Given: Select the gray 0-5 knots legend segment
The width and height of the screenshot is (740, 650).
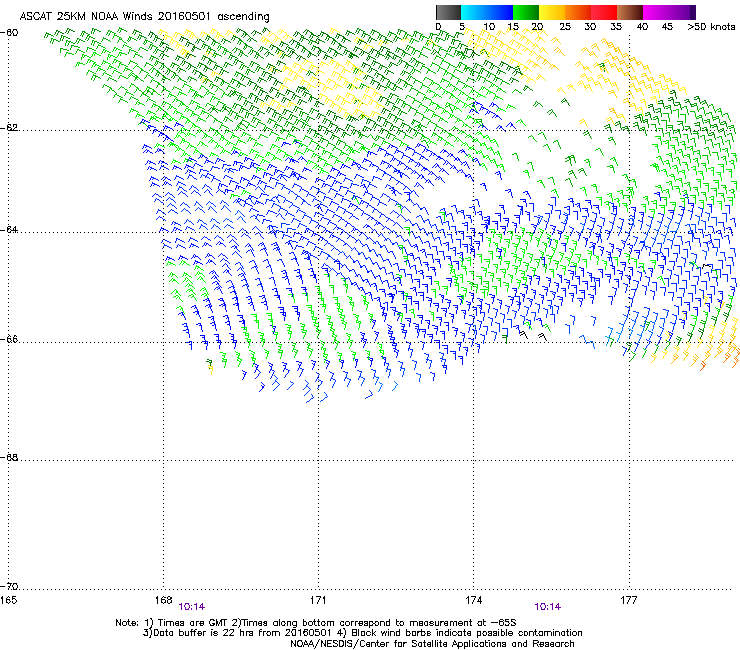Looking at the screenshot, I should click(x=448, y=12).
